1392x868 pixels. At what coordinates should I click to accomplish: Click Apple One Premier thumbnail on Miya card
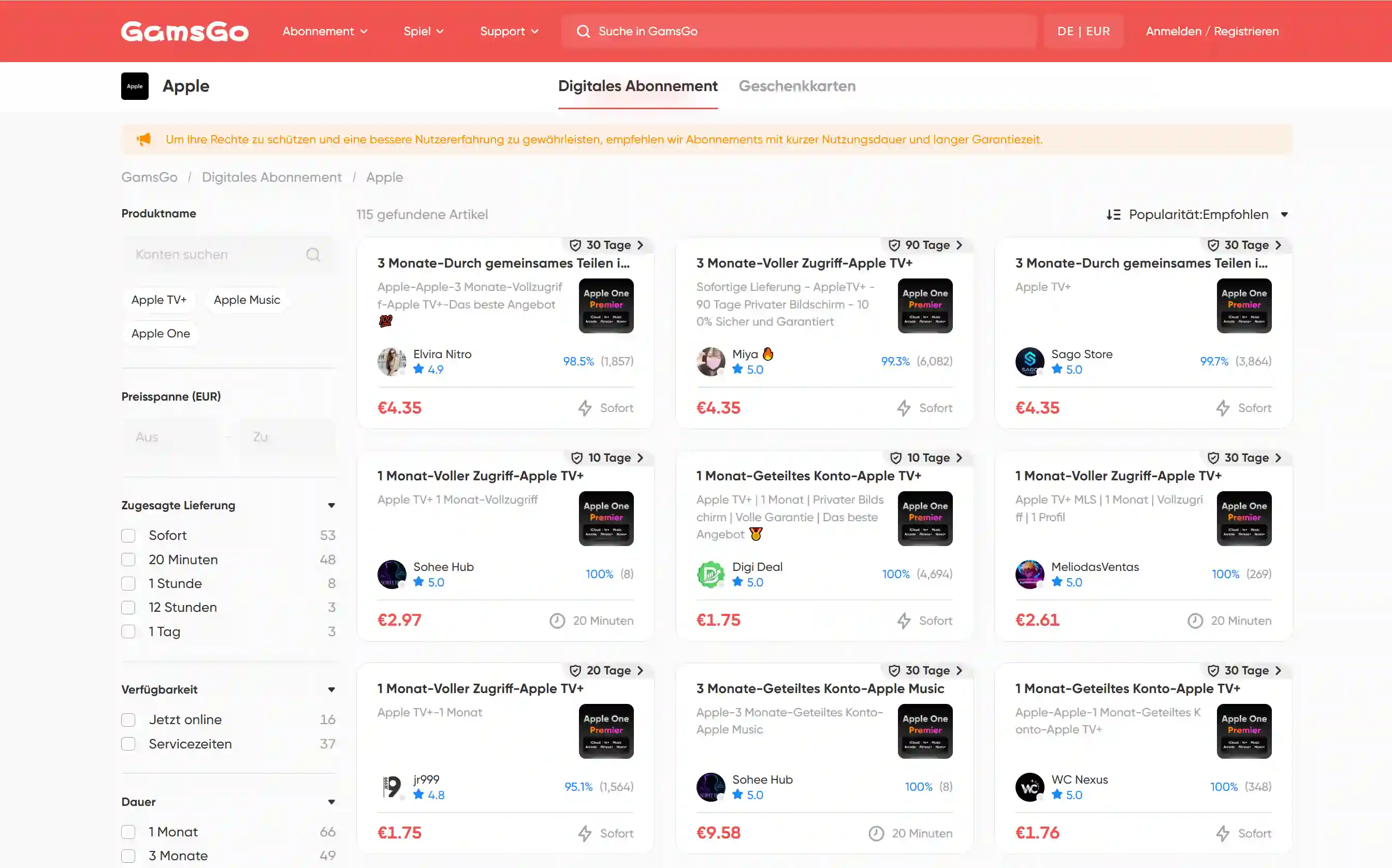(925, 306)
